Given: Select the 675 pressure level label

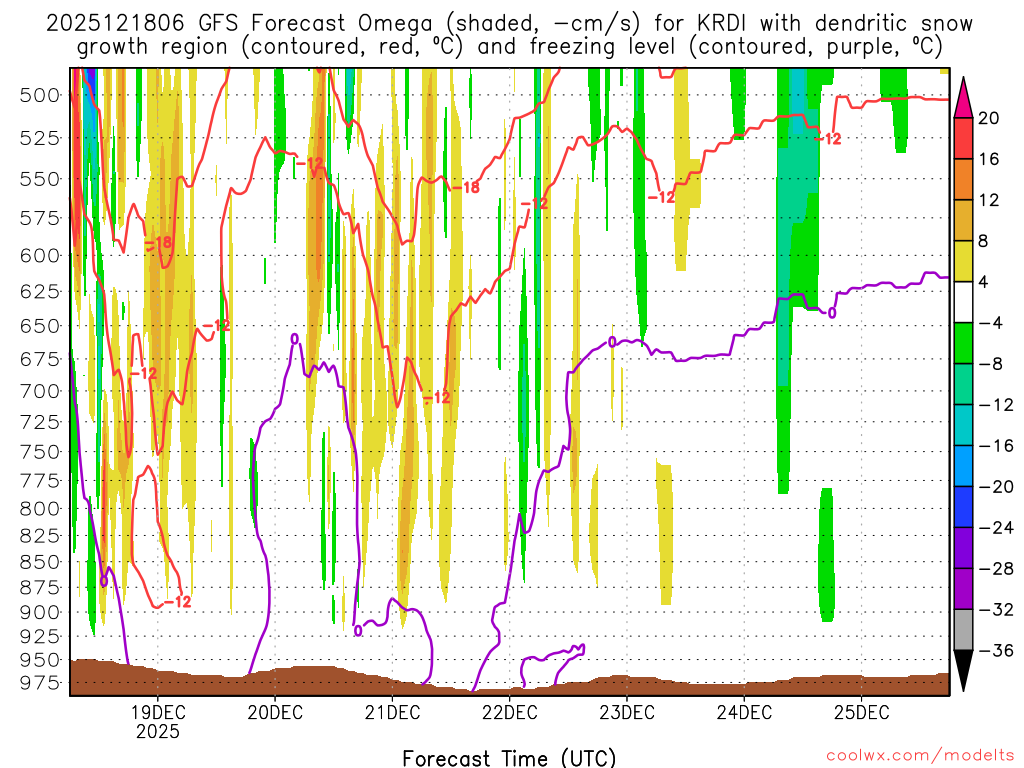Looking at the screenshot, I should [x=40, y=359].
